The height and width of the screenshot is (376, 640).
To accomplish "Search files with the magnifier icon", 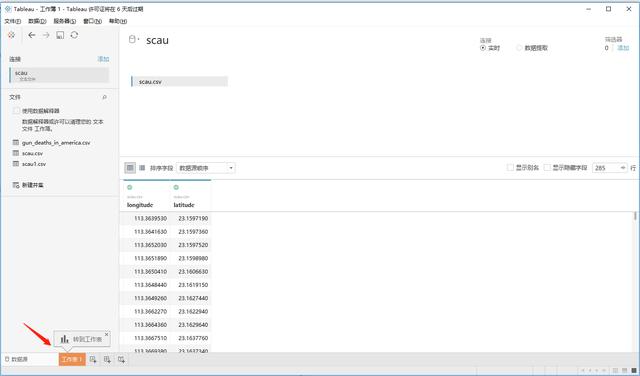I will (x=104, y=97).
